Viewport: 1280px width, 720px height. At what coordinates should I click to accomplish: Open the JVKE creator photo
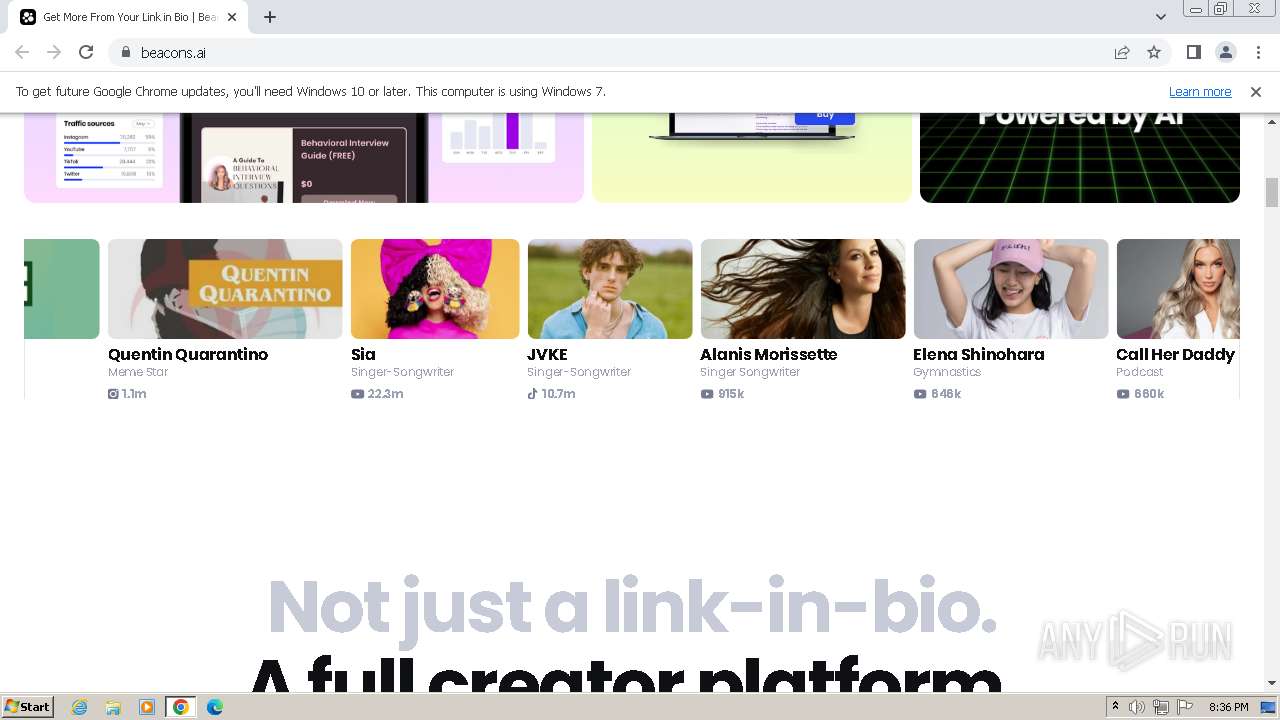pos(610,289)
